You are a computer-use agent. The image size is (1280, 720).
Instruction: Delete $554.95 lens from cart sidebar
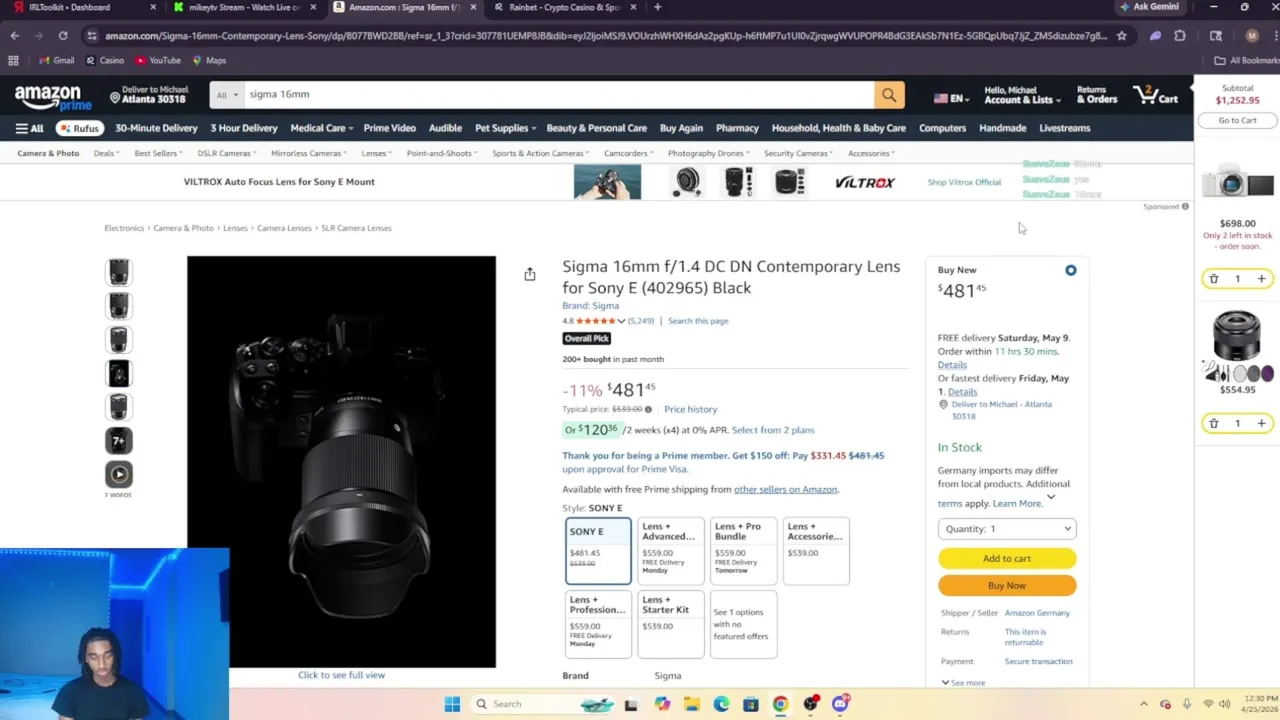point(1214,424)
